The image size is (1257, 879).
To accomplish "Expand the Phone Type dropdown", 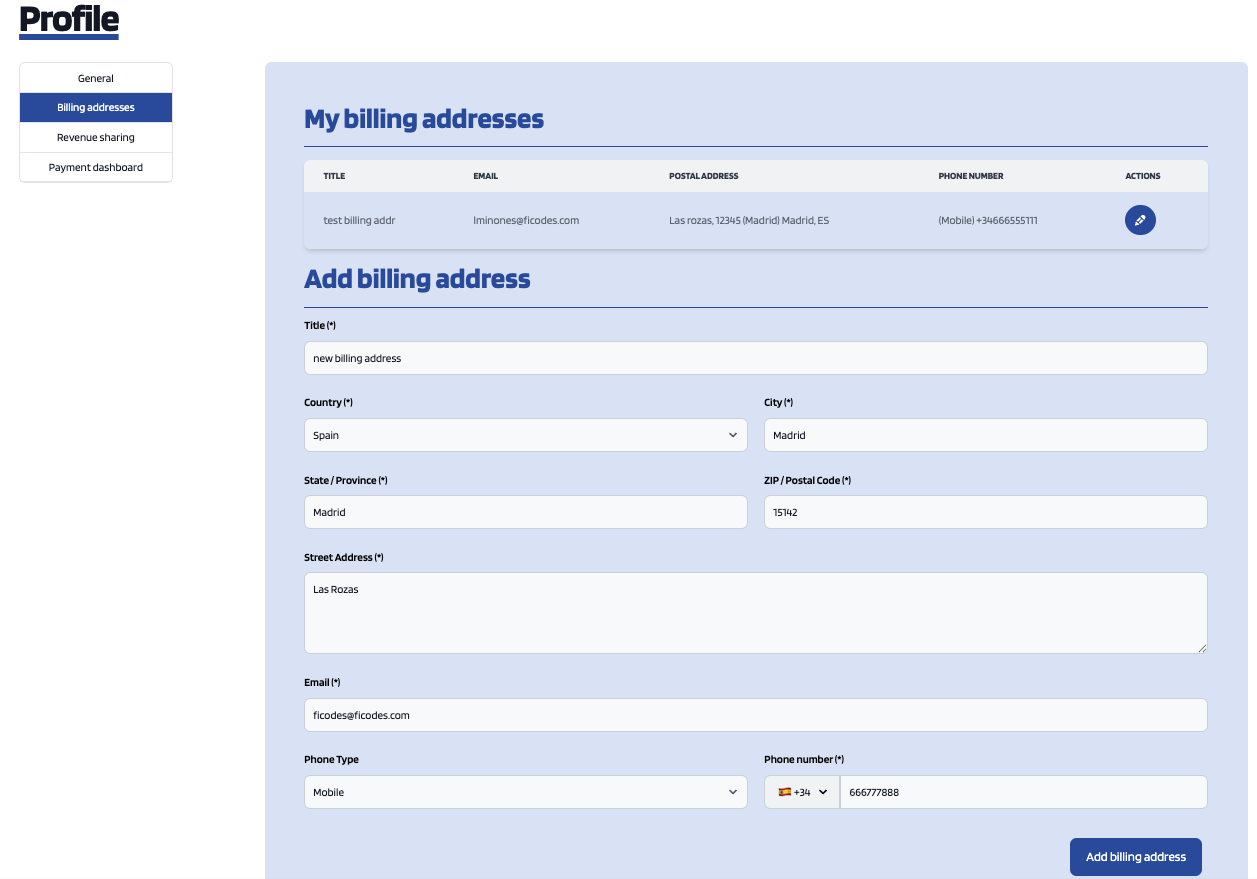I will [x=525, y=792].
